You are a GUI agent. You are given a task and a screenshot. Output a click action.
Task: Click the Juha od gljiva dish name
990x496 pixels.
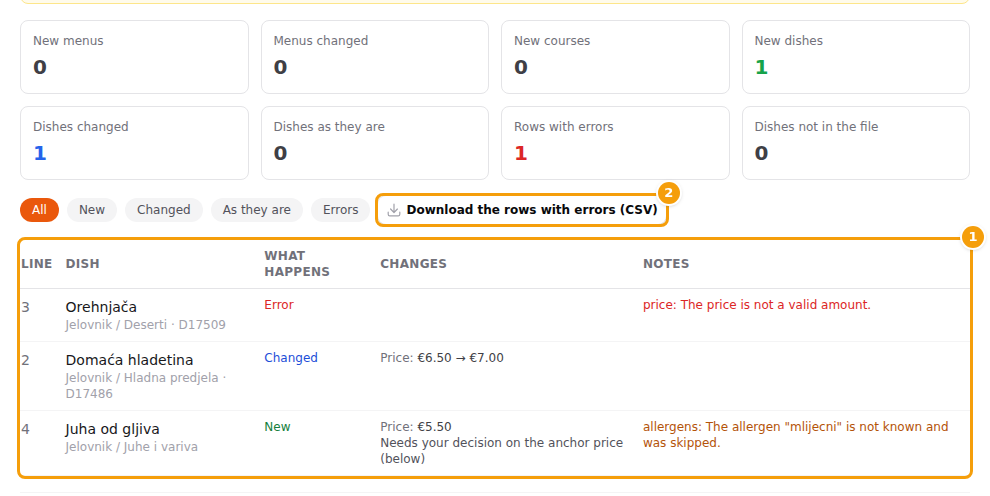click(x=112, y=429)
